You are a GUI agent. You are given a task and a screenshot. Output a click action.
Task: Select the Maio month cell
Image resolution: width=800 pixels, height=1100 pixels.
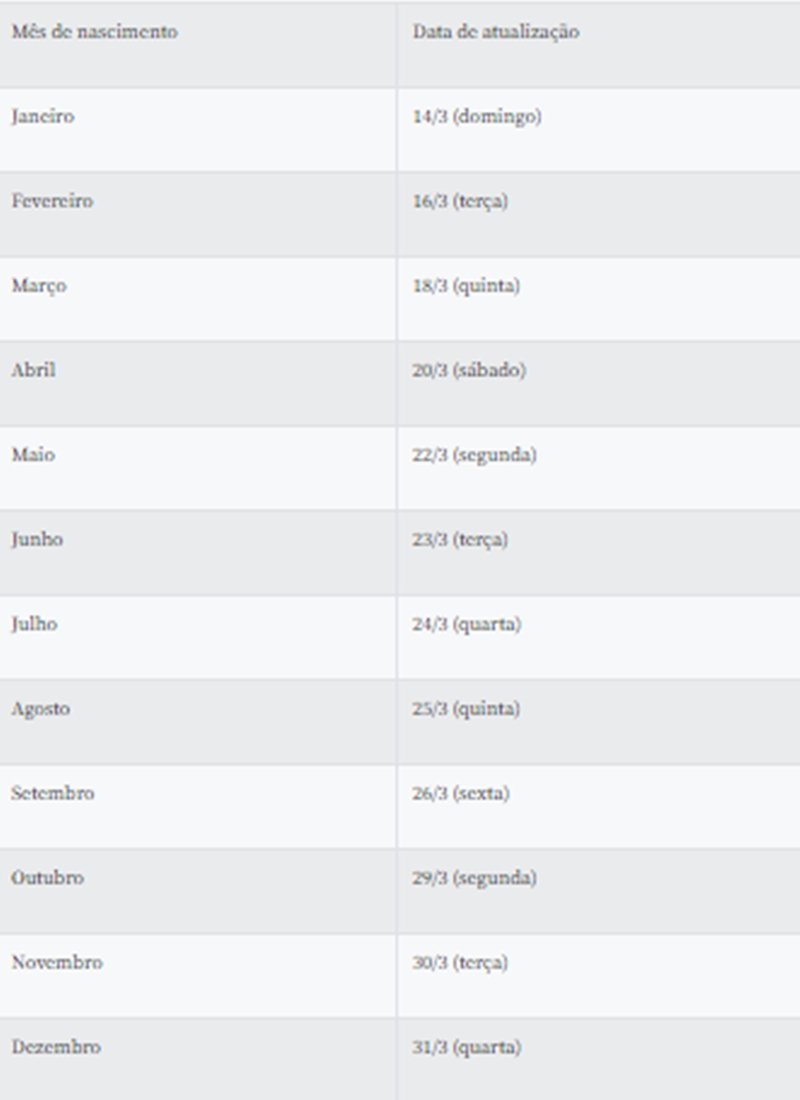click(33, 455)
